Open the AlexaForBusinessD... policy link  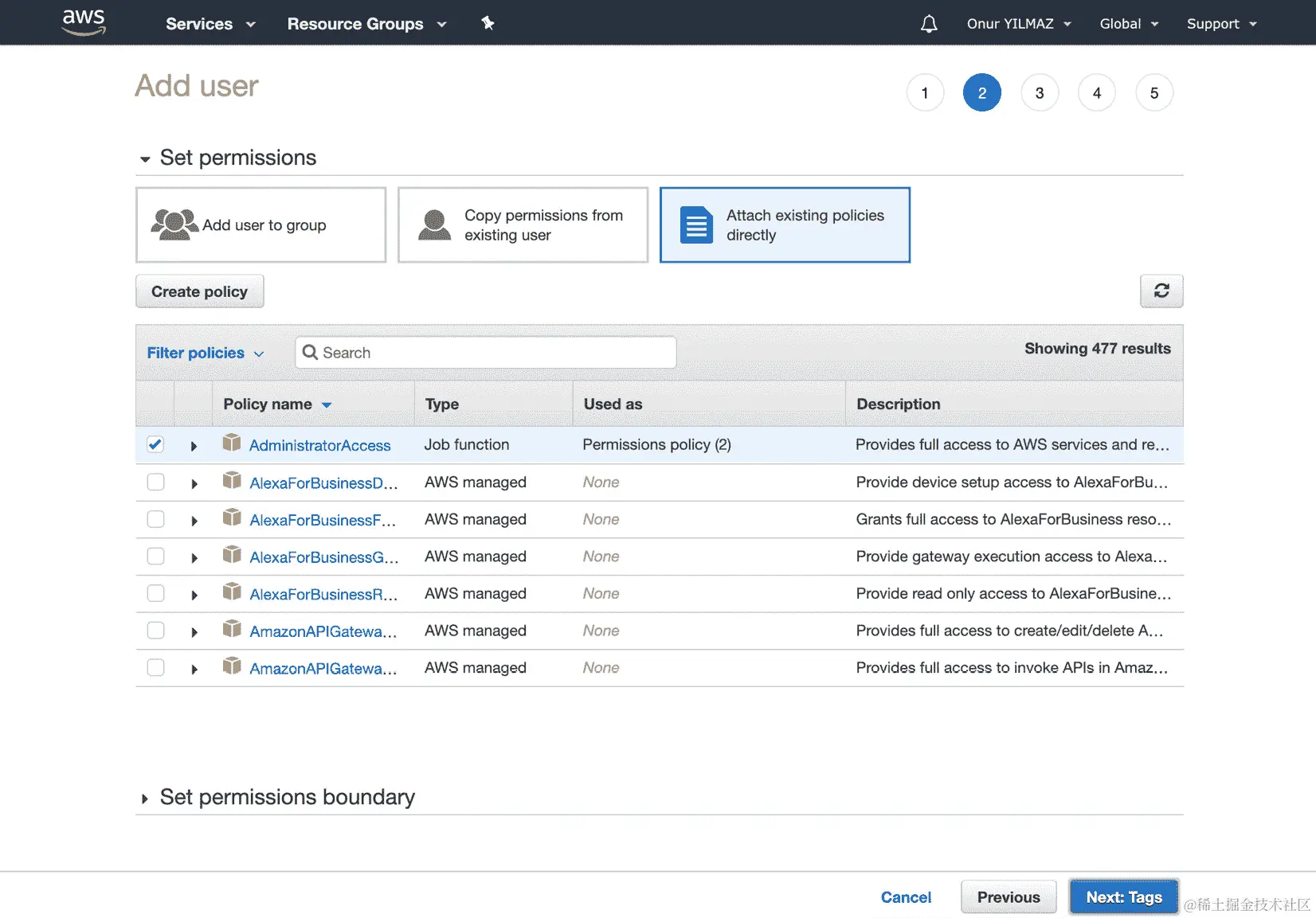click(x=323, y=482)
